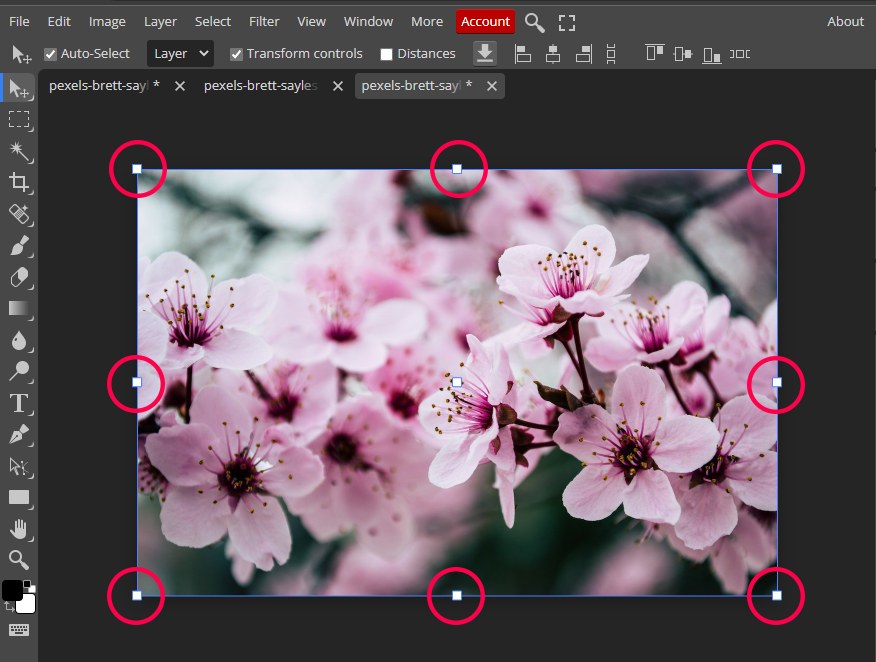The height and width of the screenshot is (662, 876).
Task: Open the Image menu
Action: coord(106,21)
